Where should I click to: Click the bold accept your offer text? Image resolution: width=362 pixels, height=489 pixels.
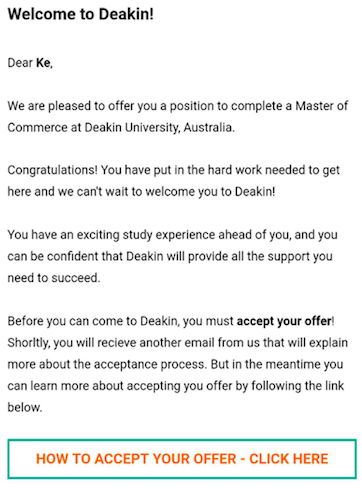pyautogui.click(x=284, y=321)
